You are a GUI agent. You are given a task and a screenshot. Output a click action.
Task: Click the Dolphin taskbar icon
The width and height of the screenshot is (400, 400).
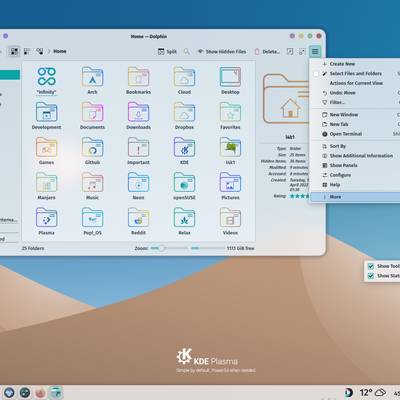point(56,392)
